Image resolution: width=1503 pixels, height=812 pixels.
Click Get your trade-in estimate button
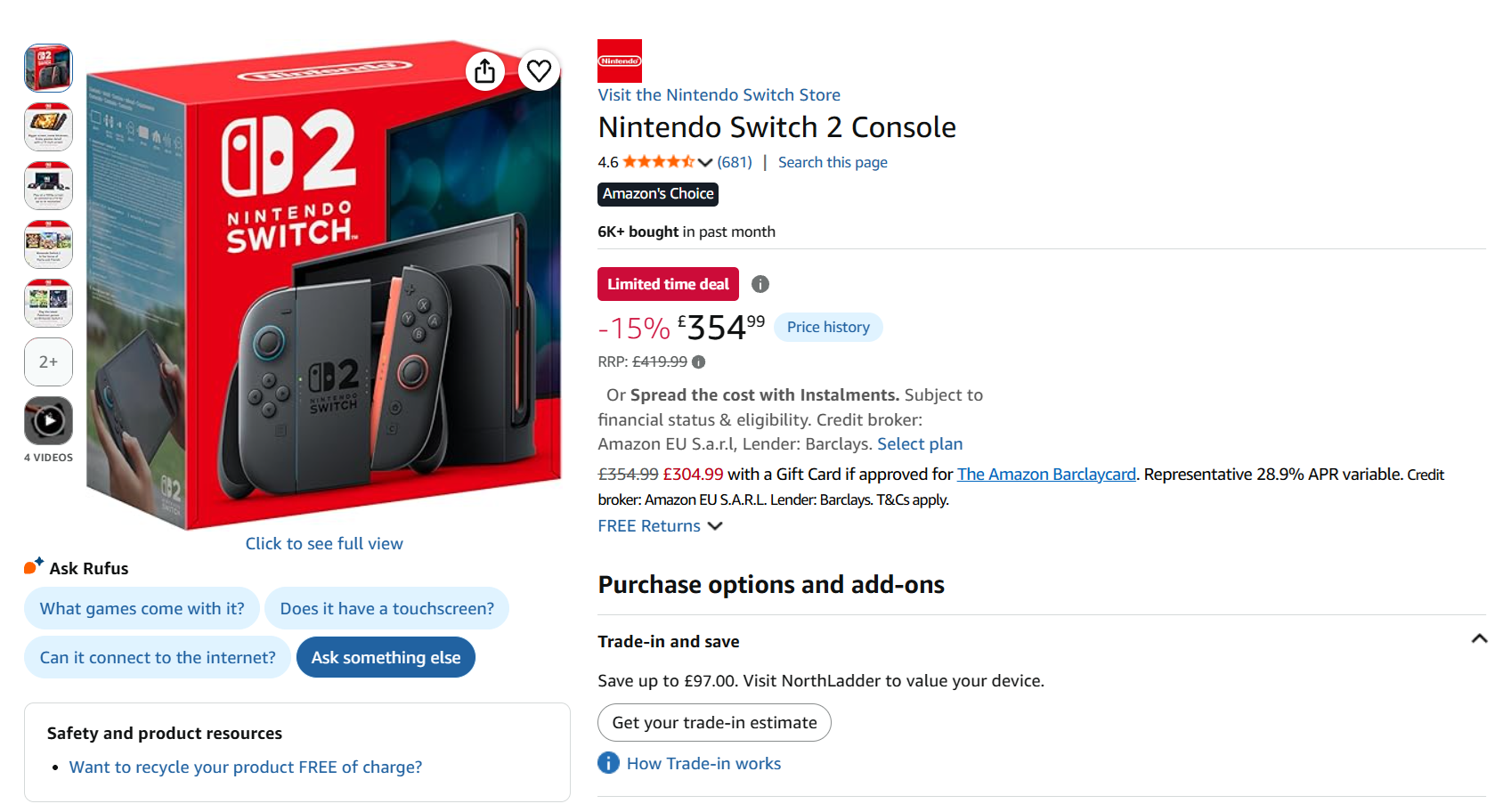pos(714,723)
